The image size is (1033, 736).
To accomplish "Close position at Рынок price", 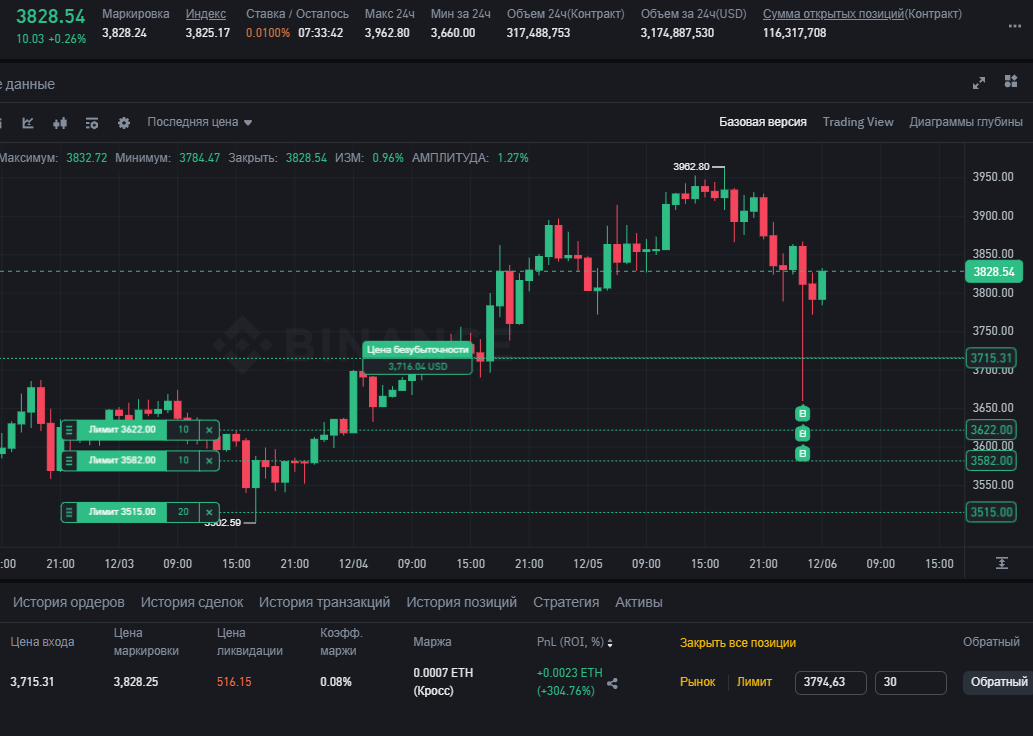I will tap(697, 682).
